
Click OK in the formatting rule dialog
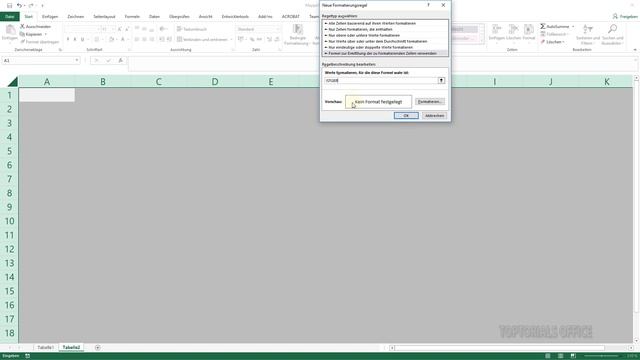pos(406,116)
